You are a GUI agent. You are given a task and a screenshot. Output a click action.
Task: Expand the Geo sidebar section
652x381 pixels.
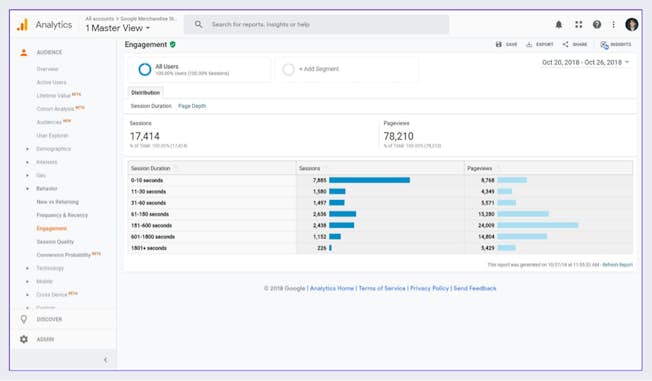point(41,175)
